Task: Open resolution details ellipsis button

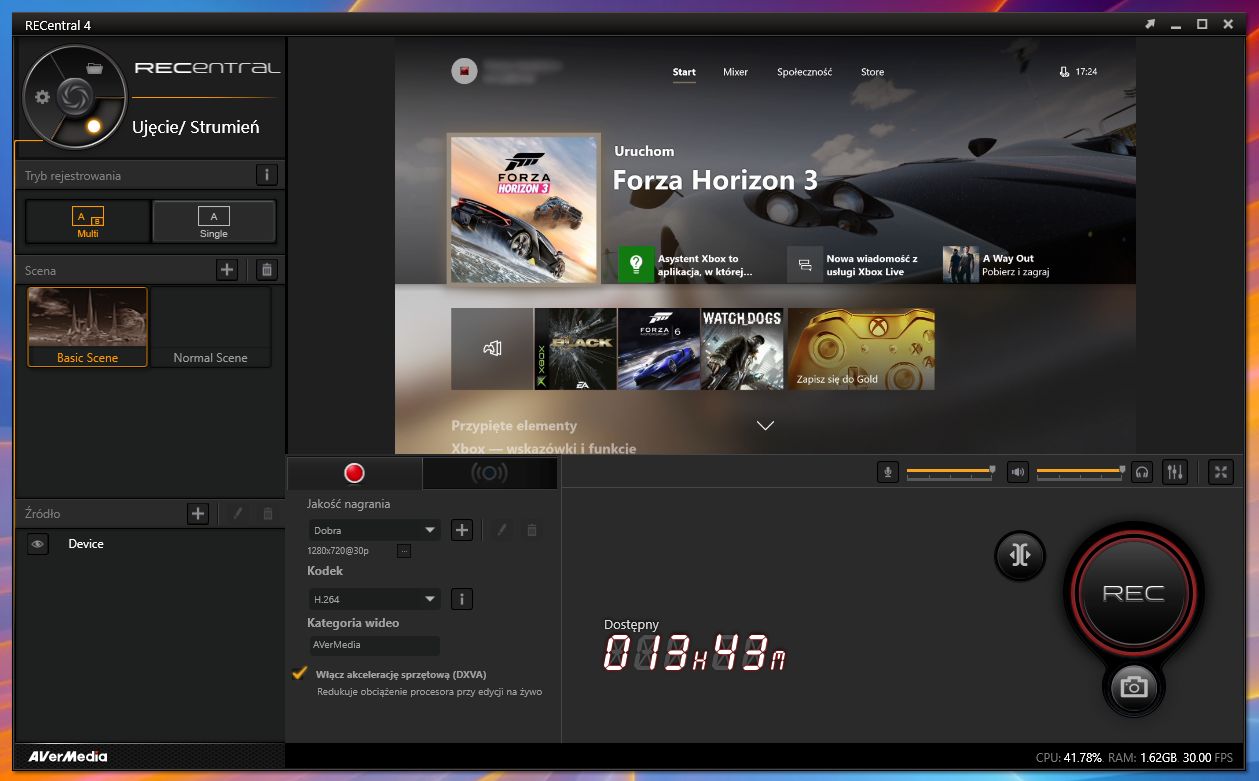Action: (x=404, y=551)
